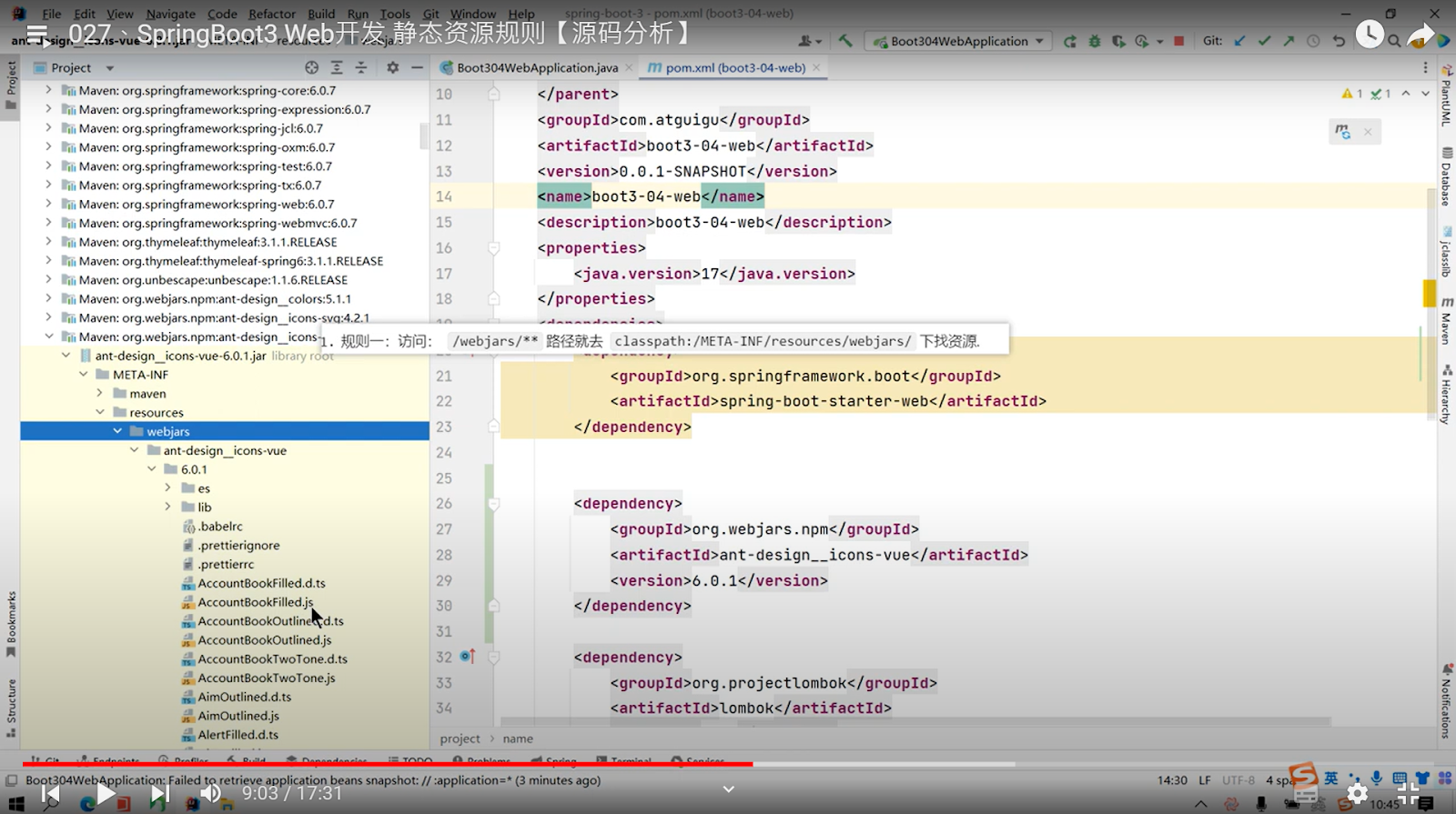Toggle the Database tool window

1446,176
